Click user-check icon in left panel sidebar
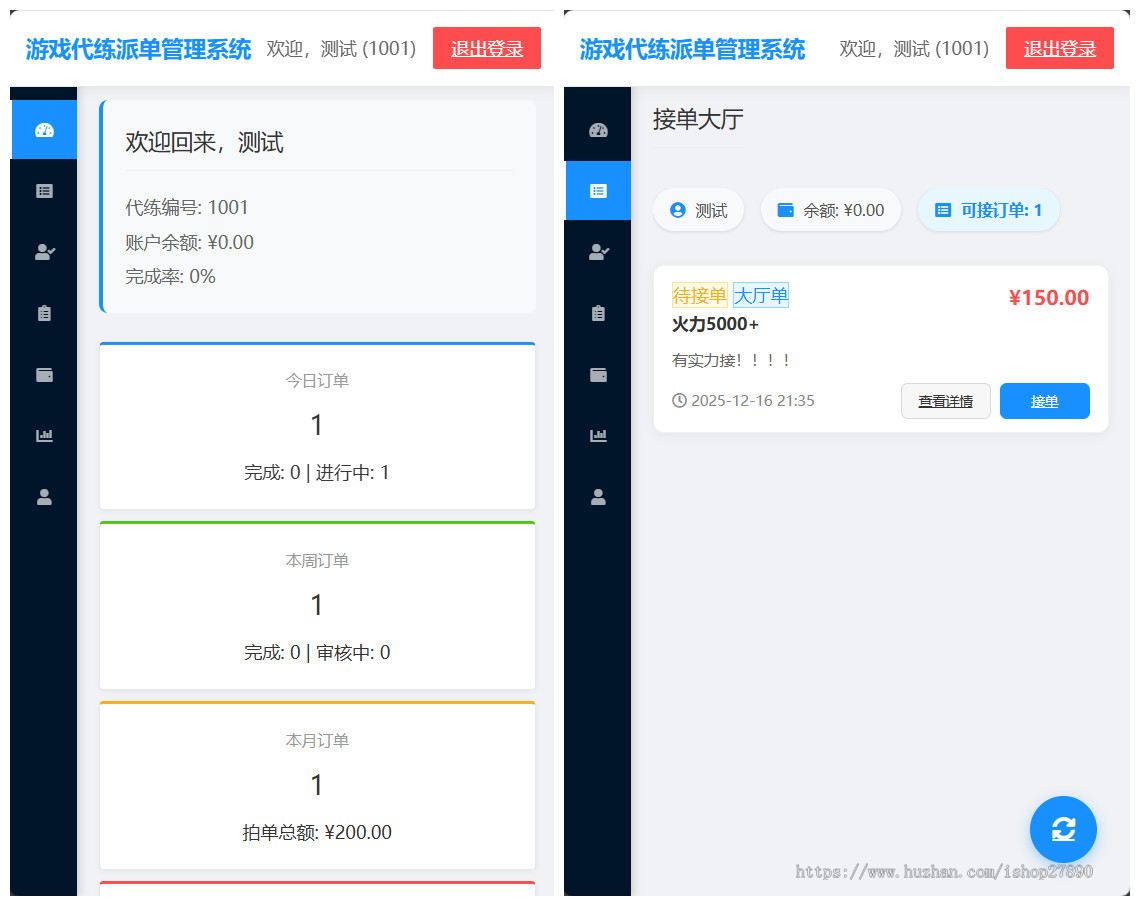1140x906 pixels. point(44,252)
